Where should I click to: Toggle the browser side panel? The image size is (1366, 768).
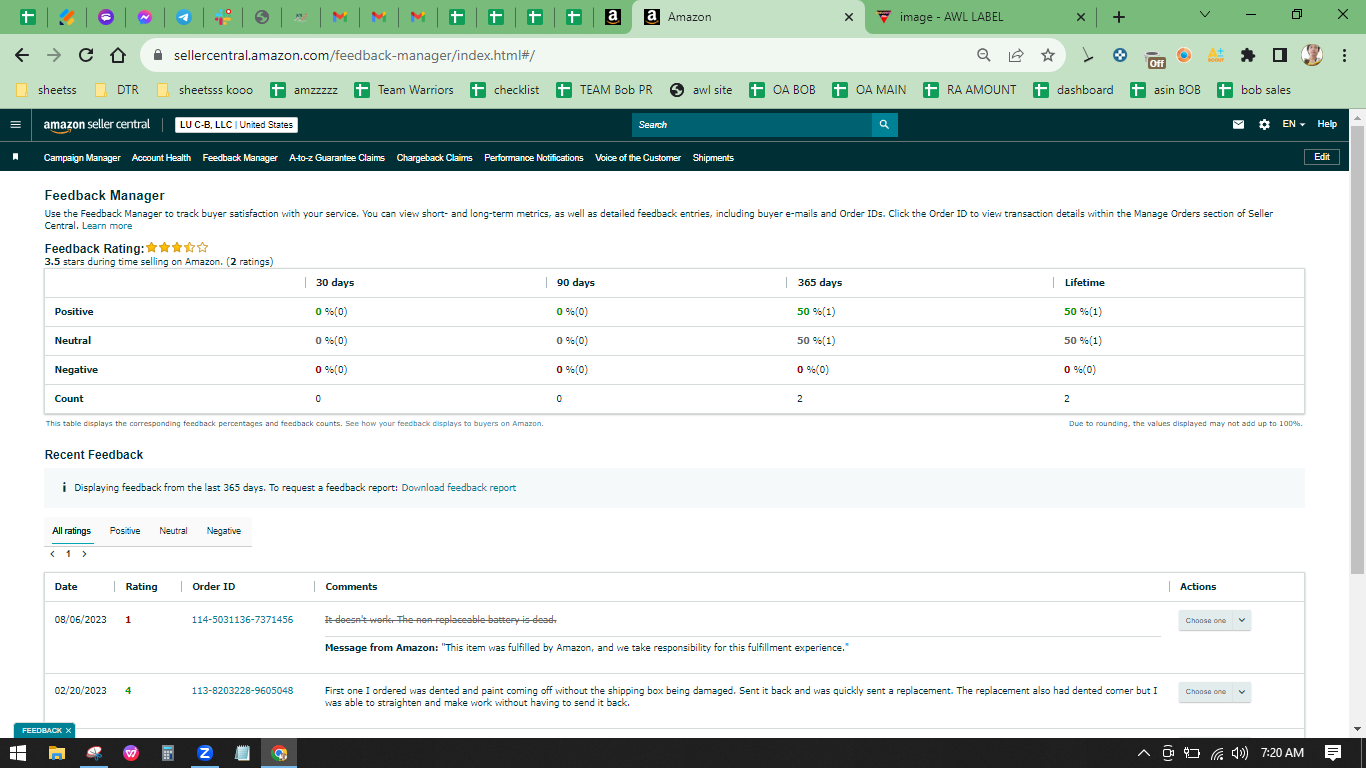point(1279,56)
